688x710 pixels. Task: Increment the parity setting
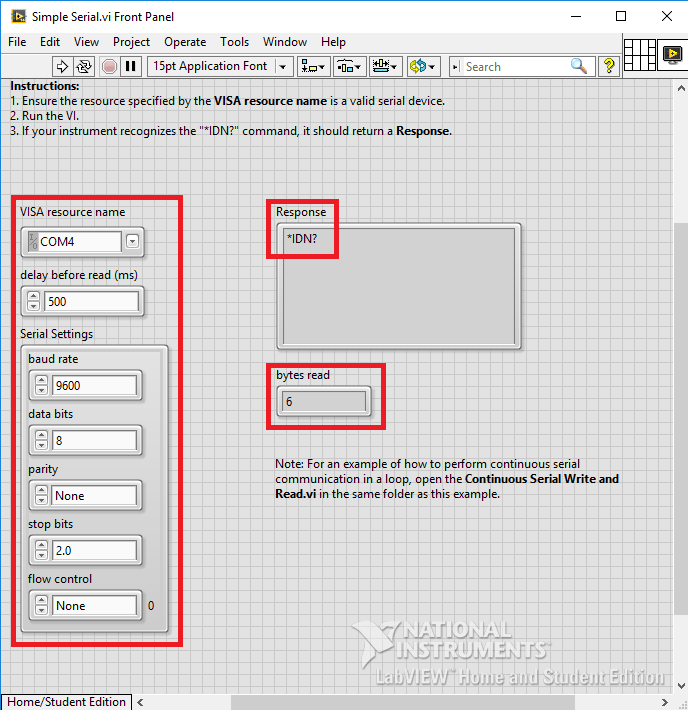tap(41, 490)
